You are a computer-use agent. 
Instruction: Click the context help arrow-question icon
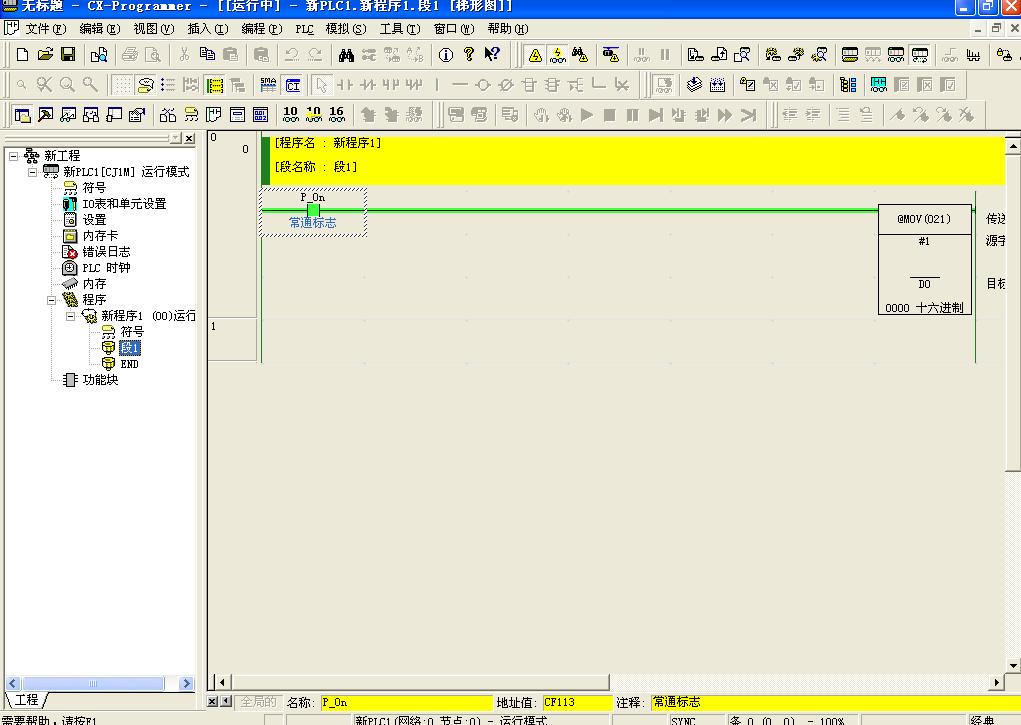[x=492, y=55]
